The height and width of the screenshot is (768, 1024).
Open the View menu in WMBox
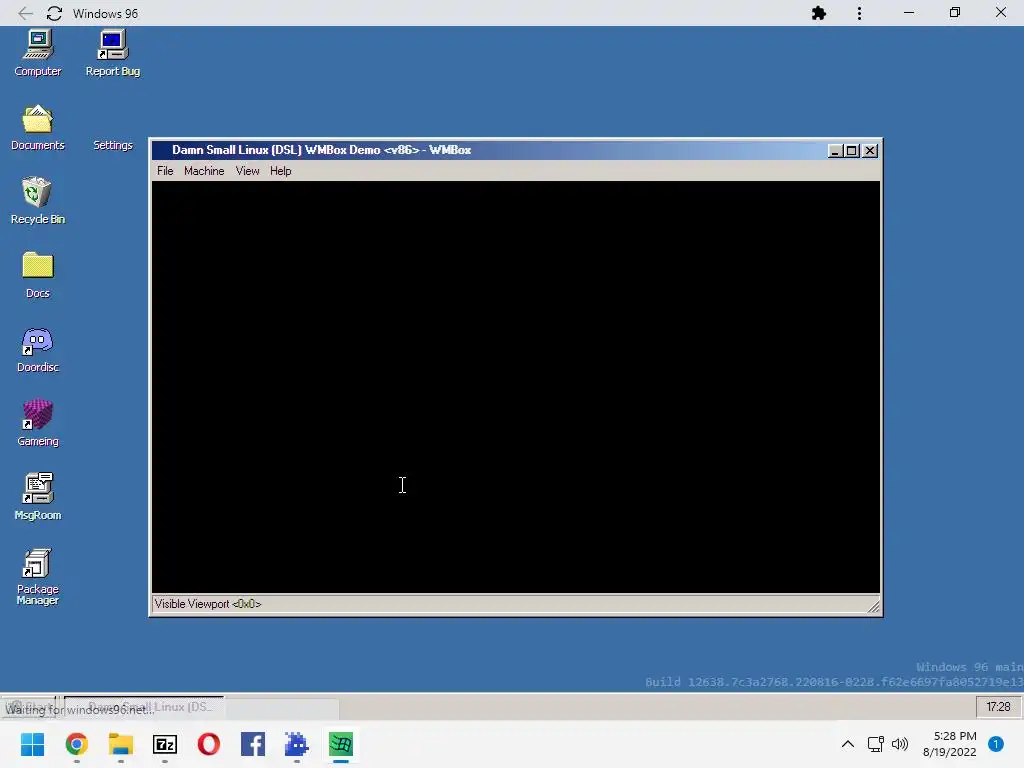[x=248, y=171]
